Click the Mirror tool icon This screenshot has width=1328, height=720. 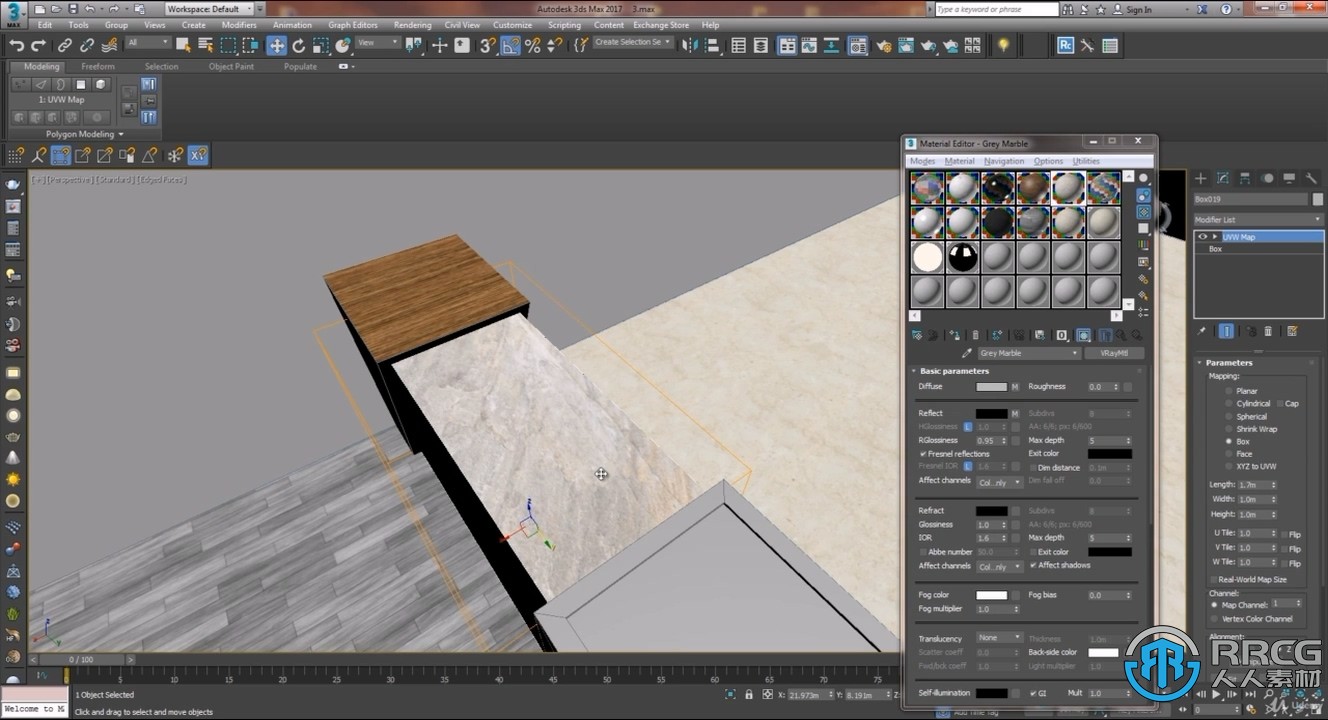tap(691, 45)
